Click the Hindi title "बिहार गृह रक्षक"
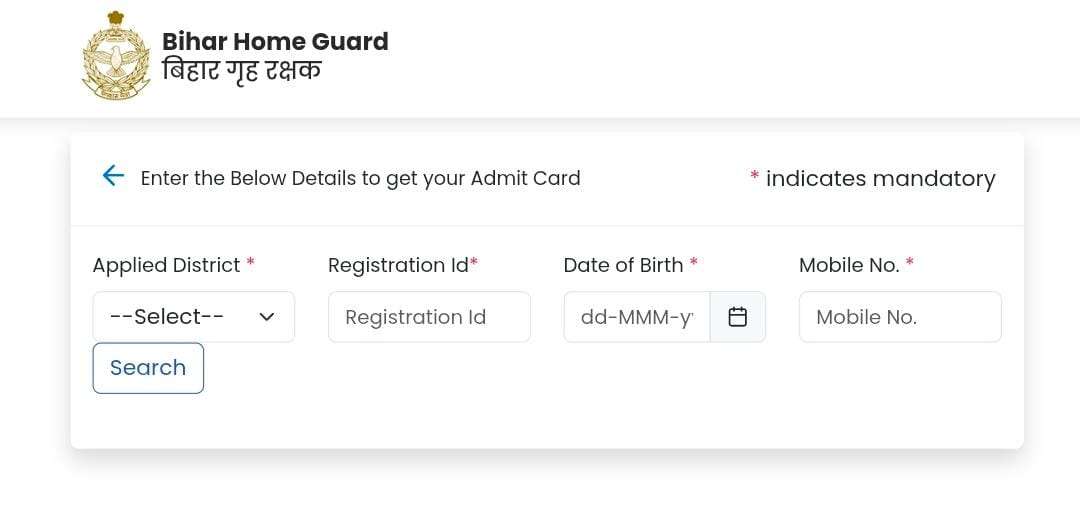The image size is (1080, 507). pyautogui.click(x=241, y=72)
